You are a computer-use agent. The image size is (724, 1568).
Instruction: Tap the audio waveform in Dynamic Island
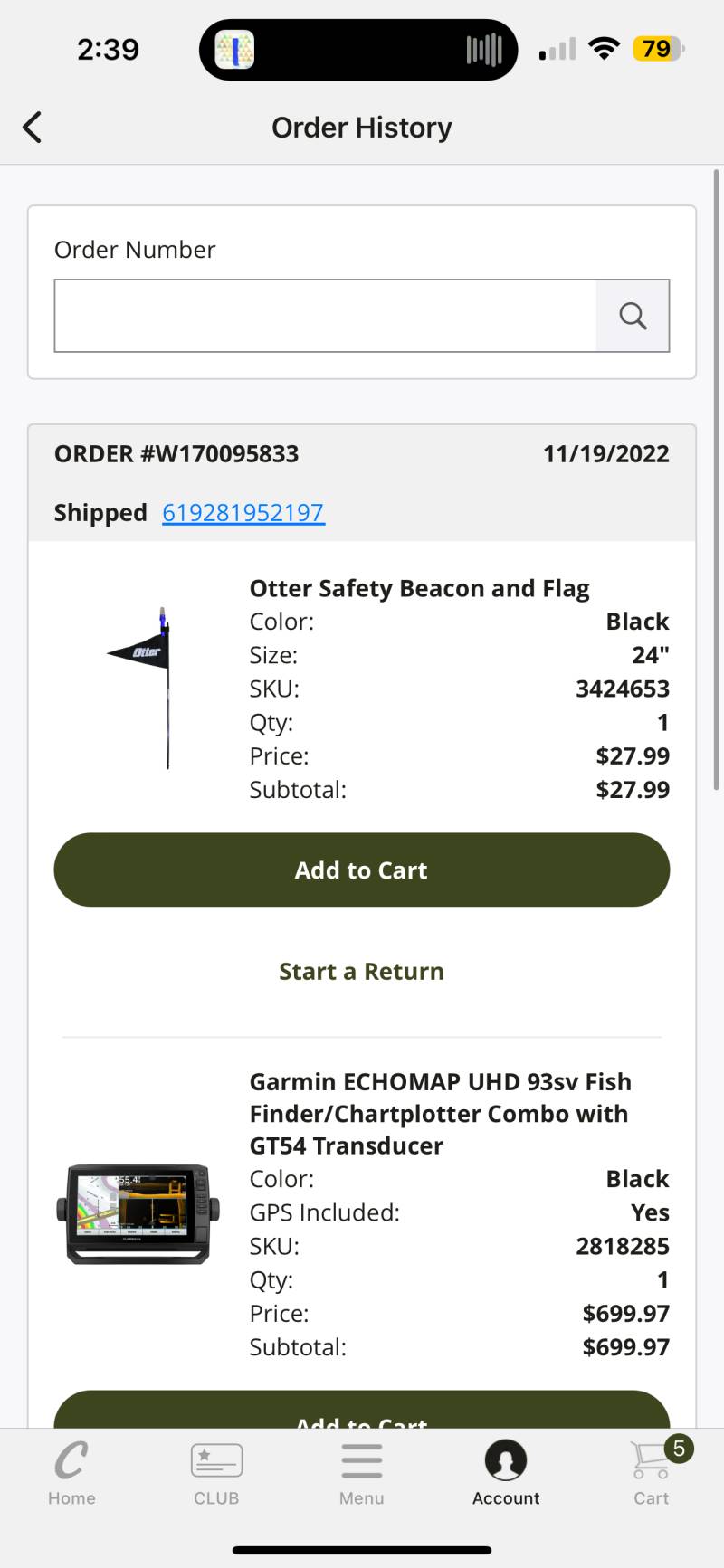(x=484, y=50)
